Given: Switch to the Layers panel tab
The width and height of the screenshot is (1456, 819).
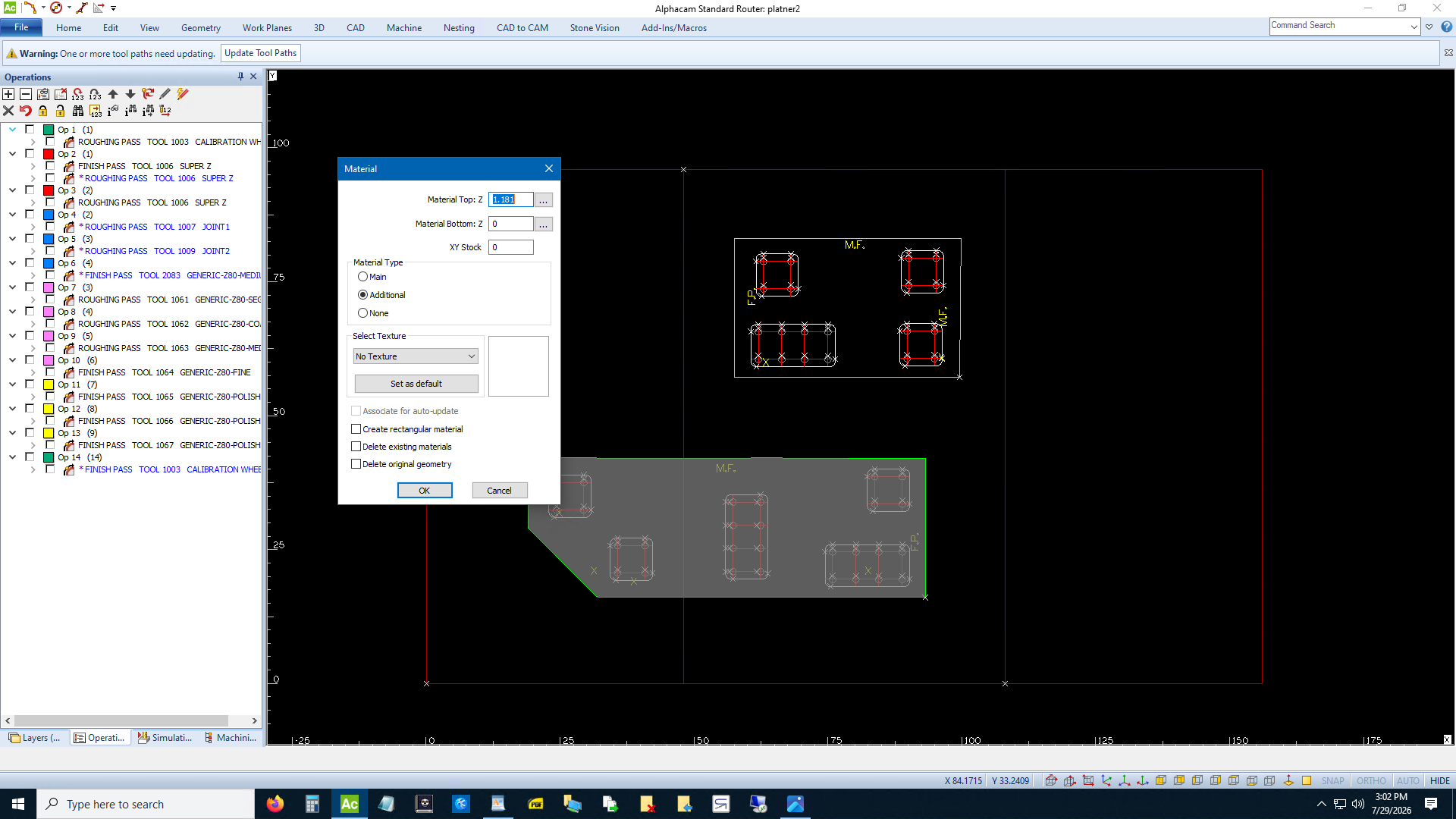Looking at the screenshot, I should pos(35,738).
